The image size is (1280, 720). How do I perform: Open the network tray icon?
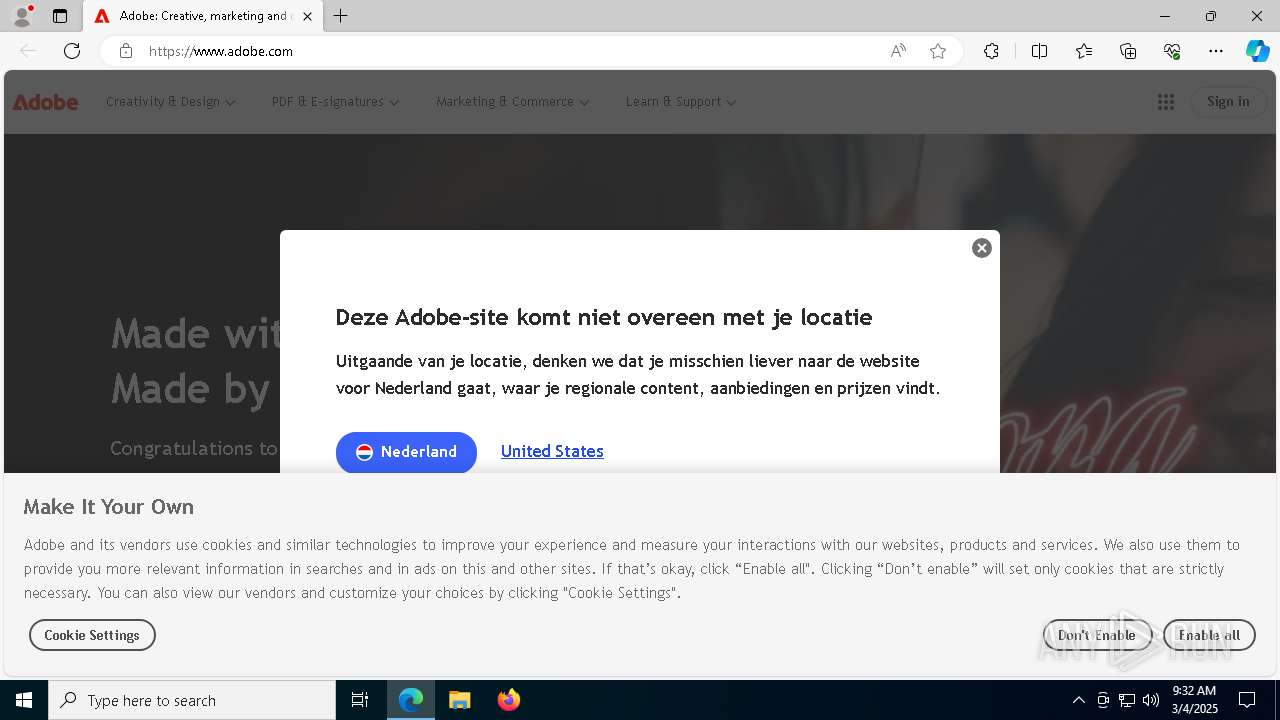(1127, 700)
